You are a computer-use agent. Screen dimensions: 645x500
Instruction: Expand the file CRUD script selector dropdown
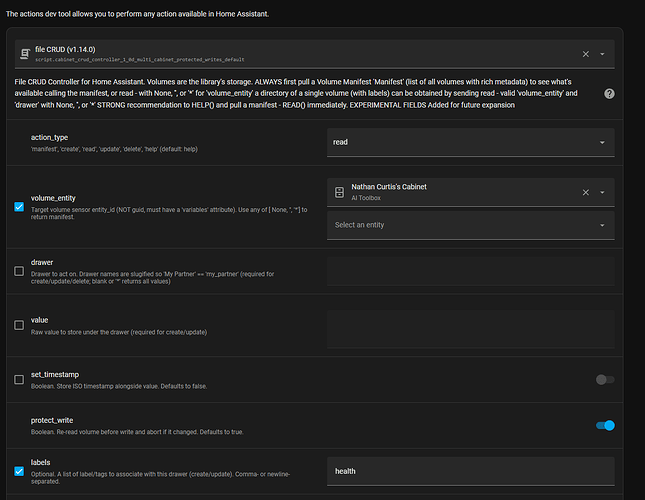coord(603,54)
